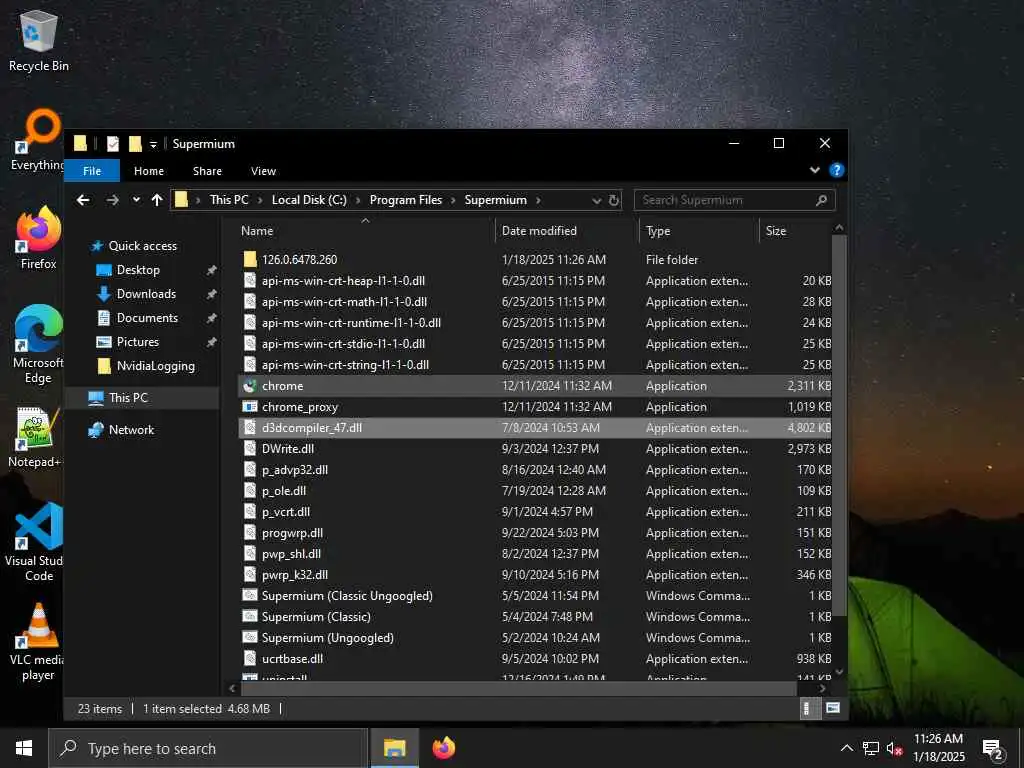Expand the chevron after Local Disk breadcrumb
The height and width of the screenshot is (768, 1024).
tap(358, 200)
